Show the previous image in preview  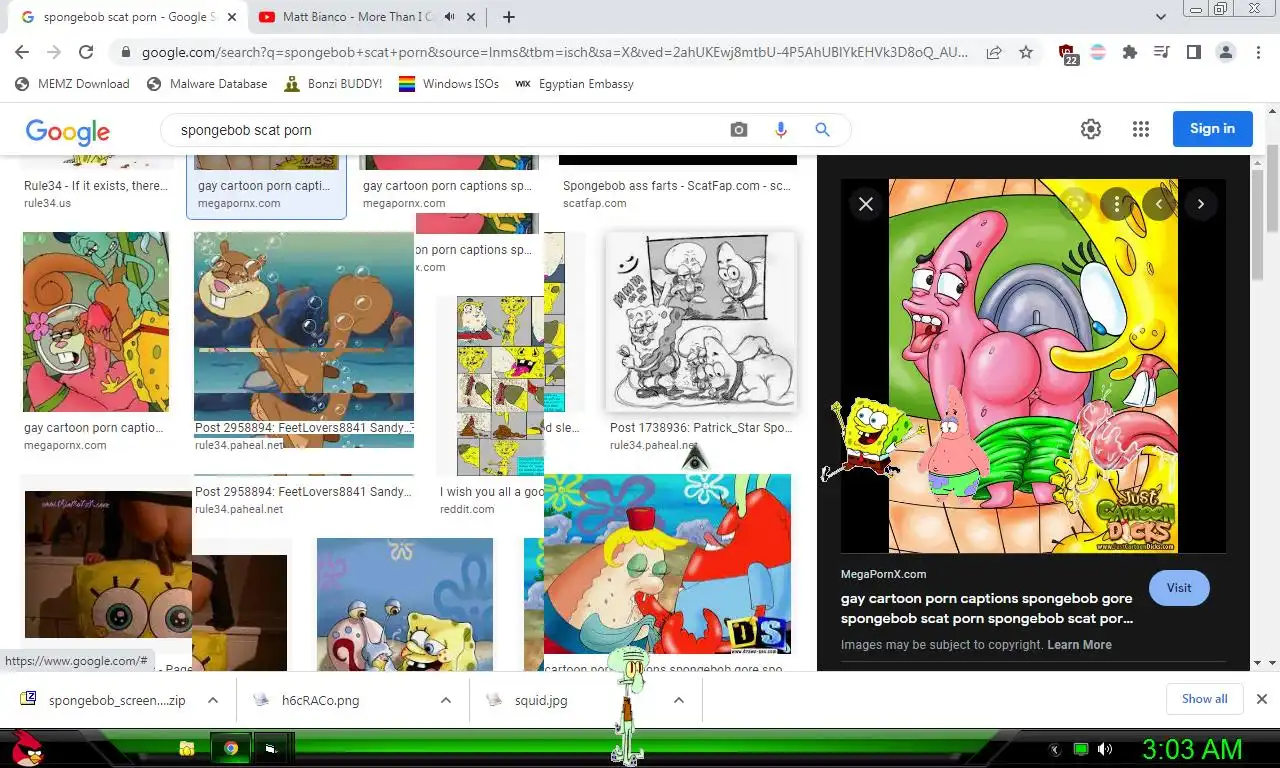click(1159, 204)
